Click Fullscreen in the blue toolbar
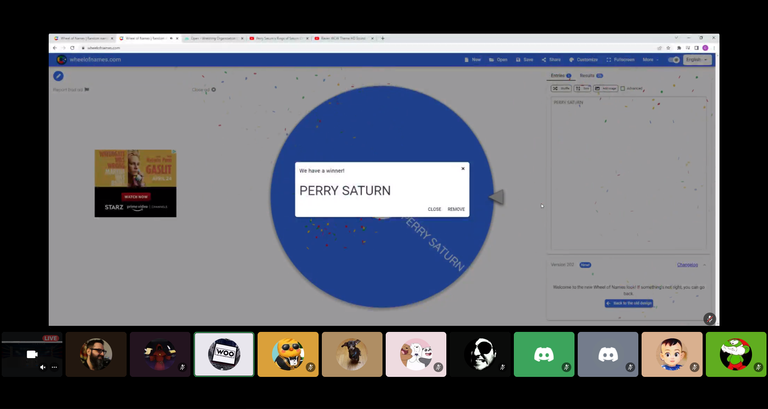 click(621, 60)
